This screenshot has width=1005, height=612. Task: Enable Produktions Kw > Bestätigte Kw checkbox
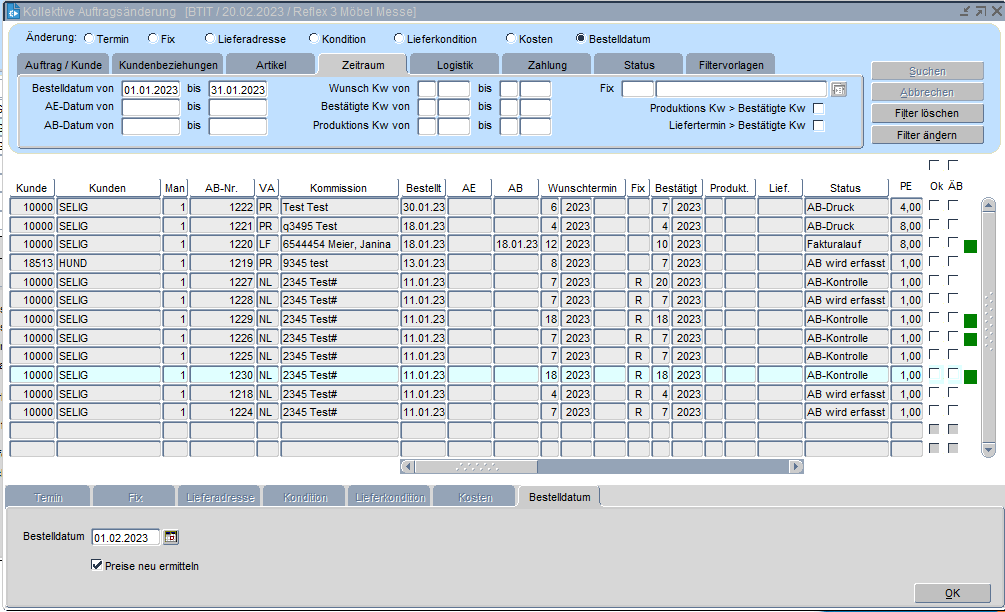click(819, 108)
